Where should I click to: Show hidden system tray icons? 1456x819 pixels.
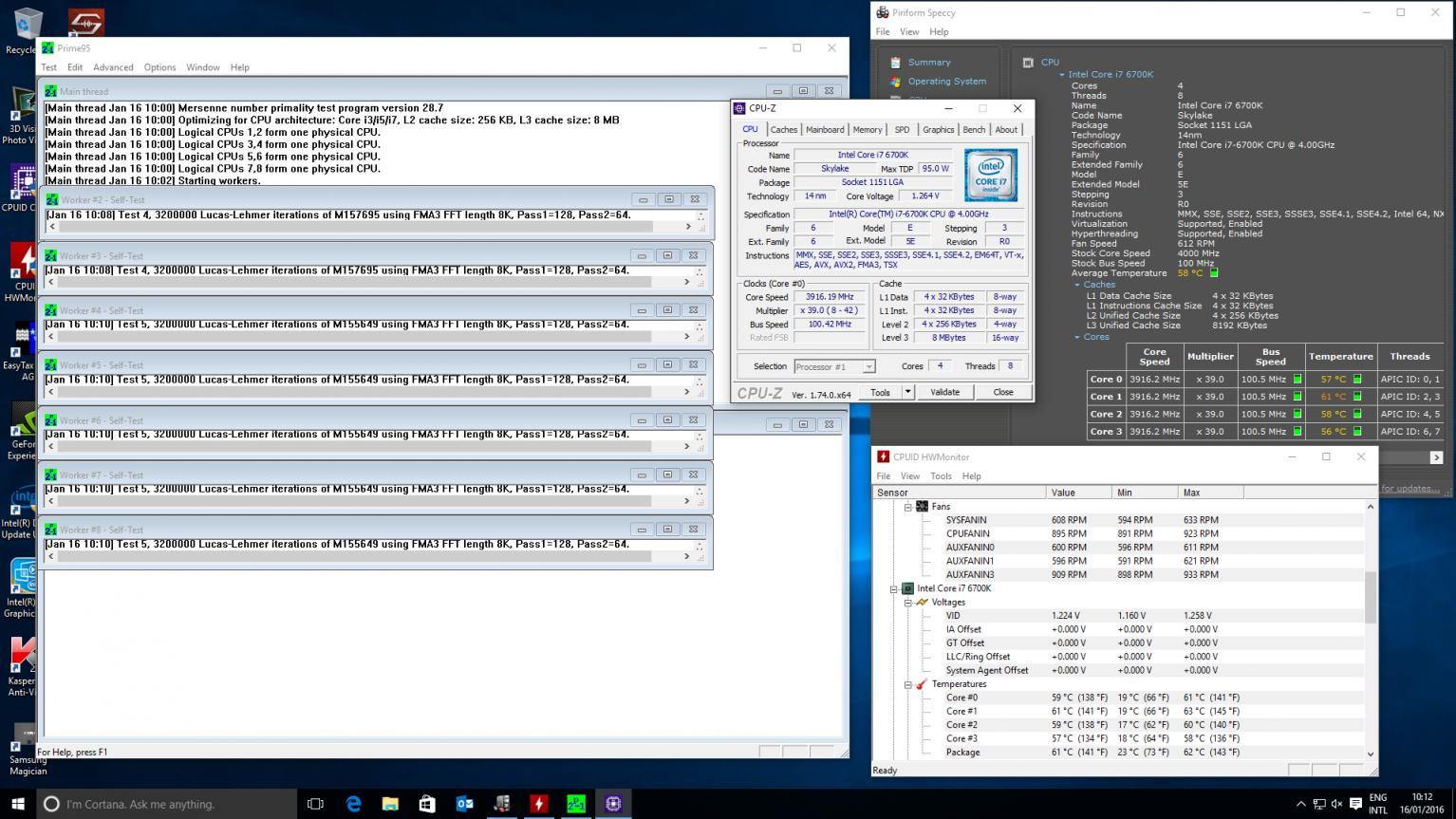[1302, 804]
